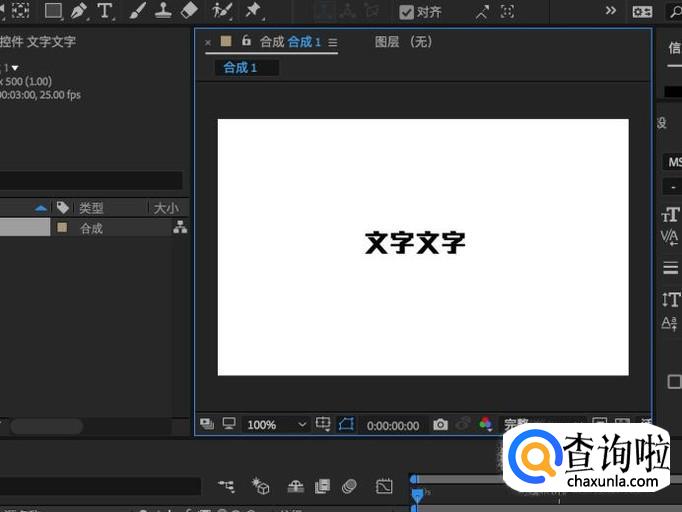Select the Puppet Pin tool
Image resolution: width=682 pixels, height=512 pixels.
click(x=254, y=10)
